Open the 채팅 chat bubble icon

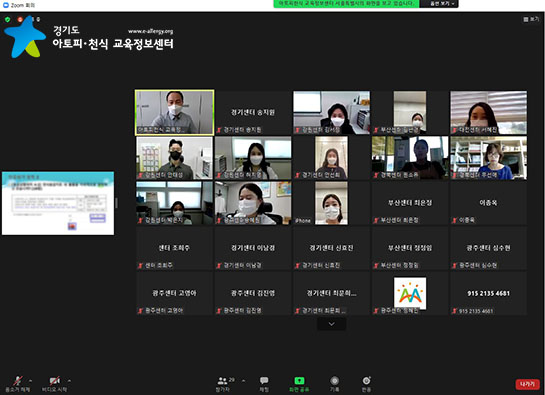(264, 380)
